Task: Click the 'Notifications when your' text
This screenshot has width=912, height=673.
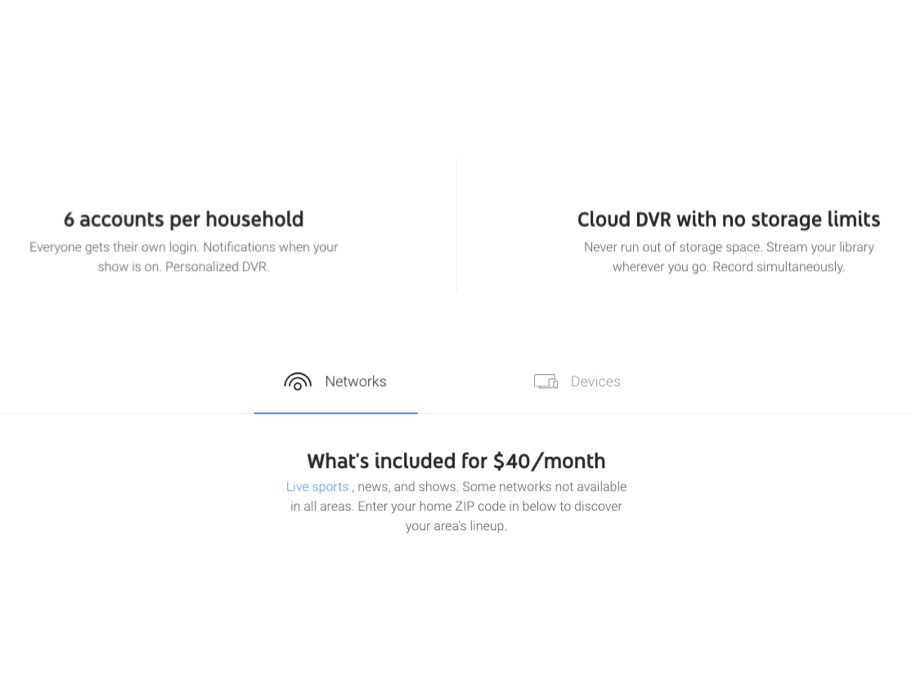Action: point(270,247)
